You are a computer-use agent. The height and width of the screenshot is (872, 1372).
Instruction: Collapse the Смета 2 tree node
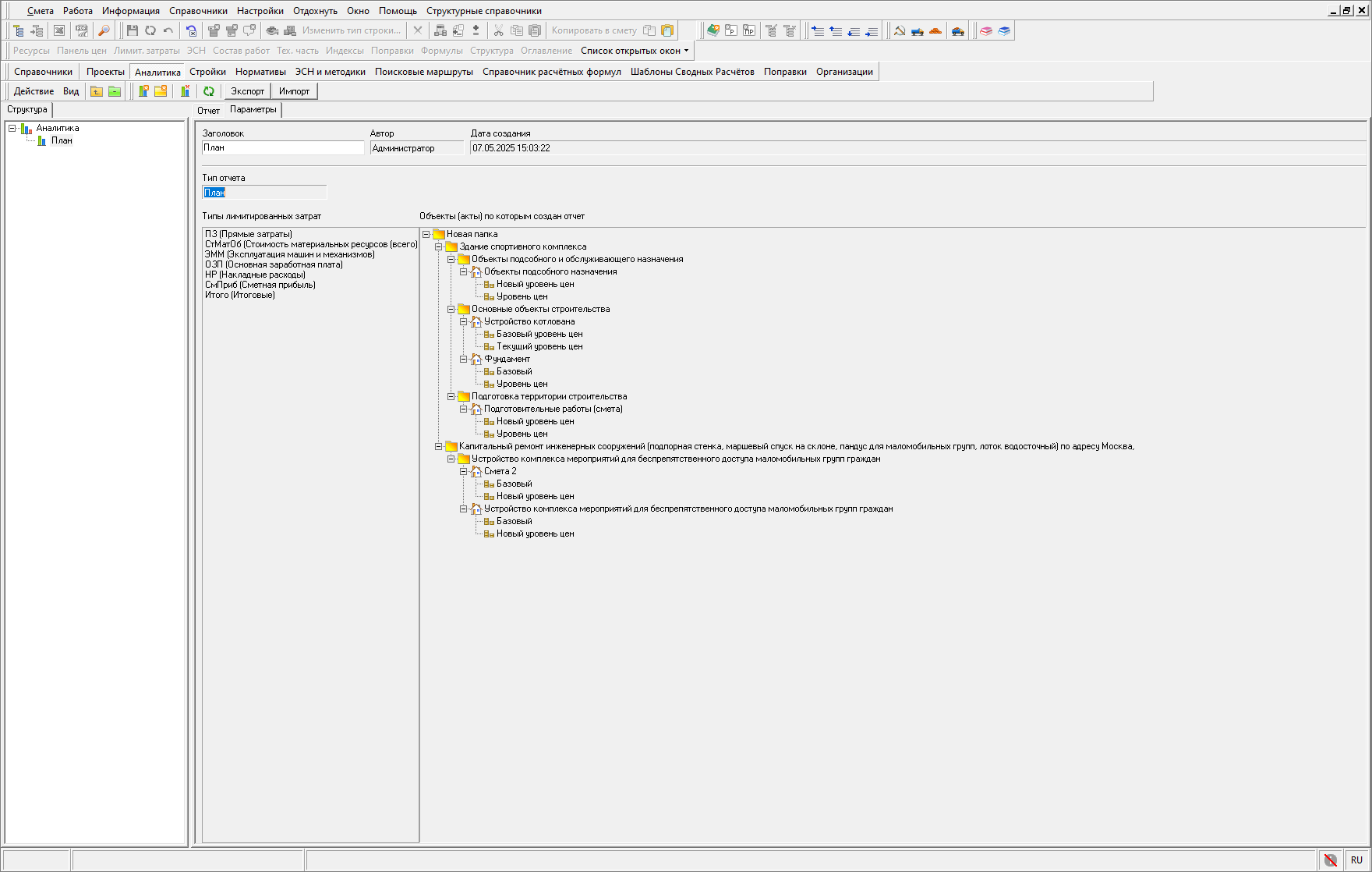tap(464, 471)
